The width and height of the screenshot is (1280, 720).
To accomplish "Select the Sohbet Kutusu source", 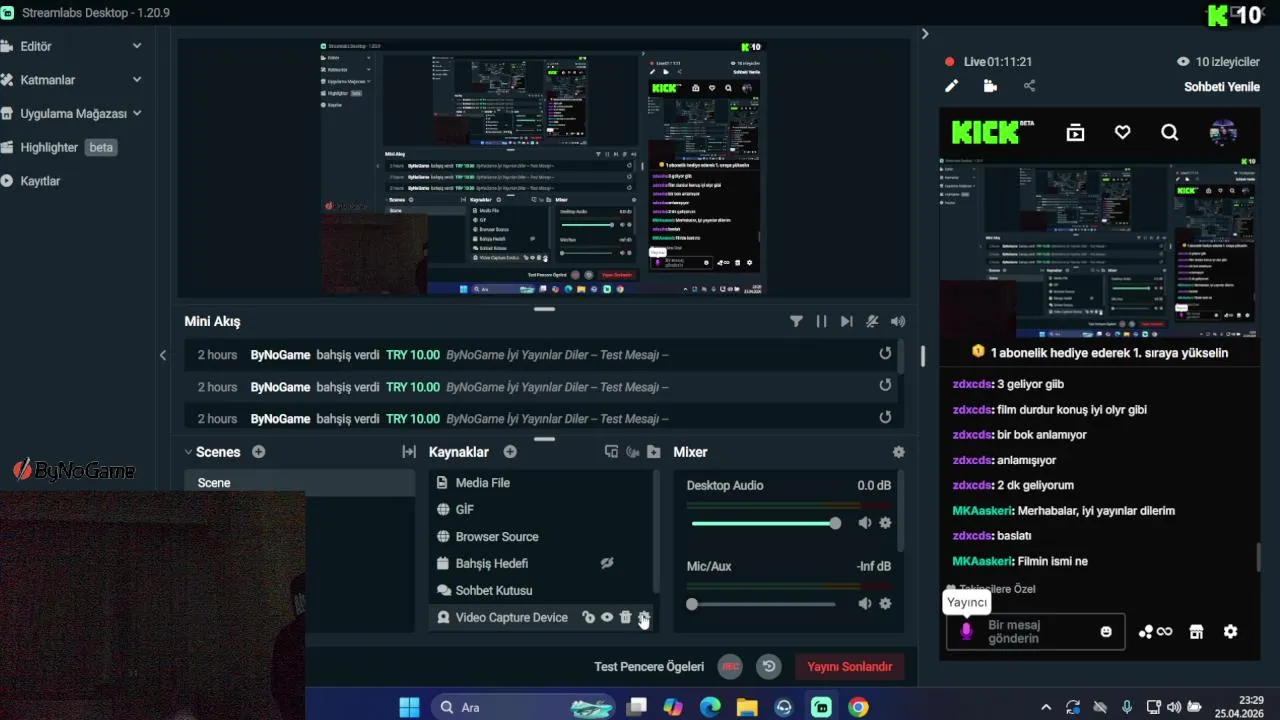I will [542, 591].
